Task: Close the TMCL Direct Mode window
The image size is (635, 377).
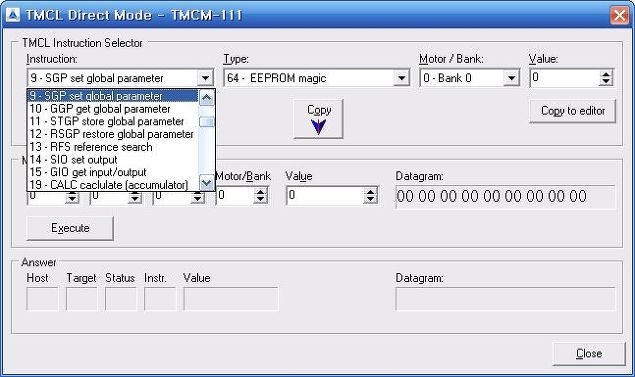Action: [x=620, y=15]
